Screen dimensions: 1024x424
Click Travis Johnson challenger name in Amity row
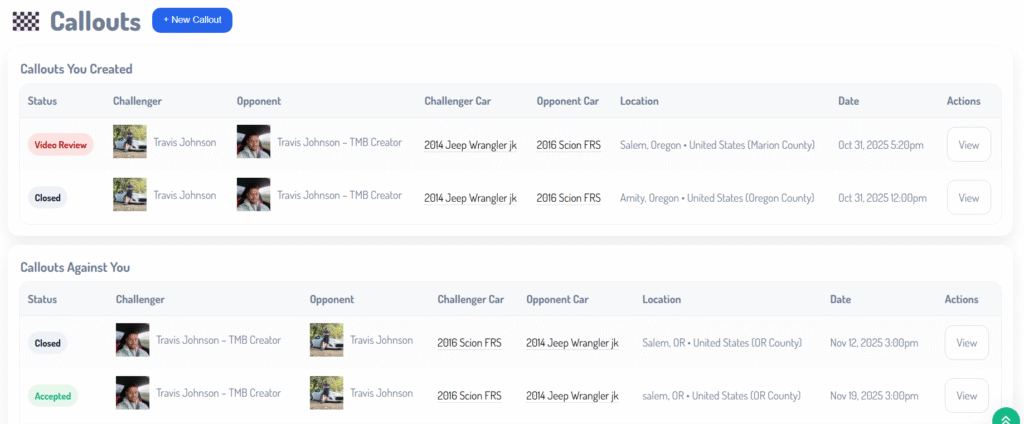[x=184, y=196]
